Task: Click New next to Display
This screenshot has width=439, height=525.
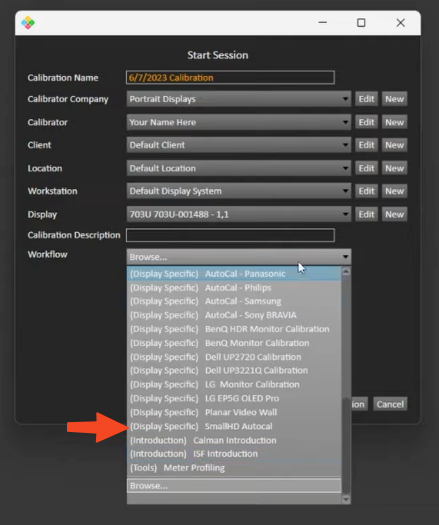Action: [x=394, y=214]
